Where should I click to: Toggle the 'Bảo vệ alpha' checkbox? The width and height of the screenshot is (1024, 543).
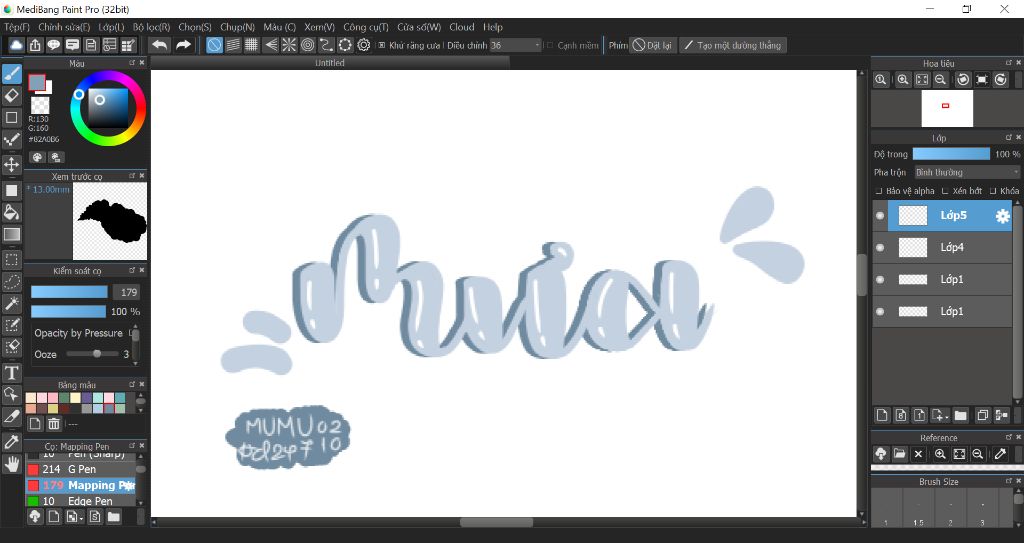[879, 191]
